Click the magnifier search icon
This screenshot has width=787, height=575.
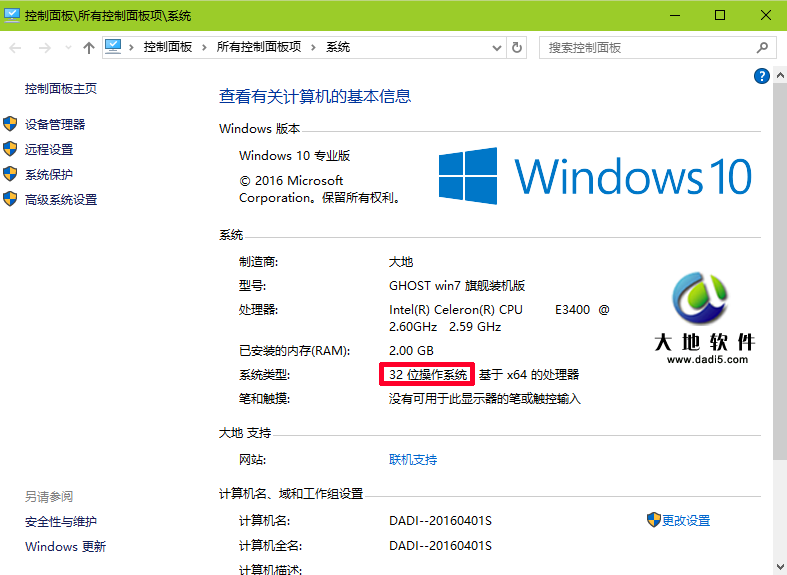pos(762,48)
